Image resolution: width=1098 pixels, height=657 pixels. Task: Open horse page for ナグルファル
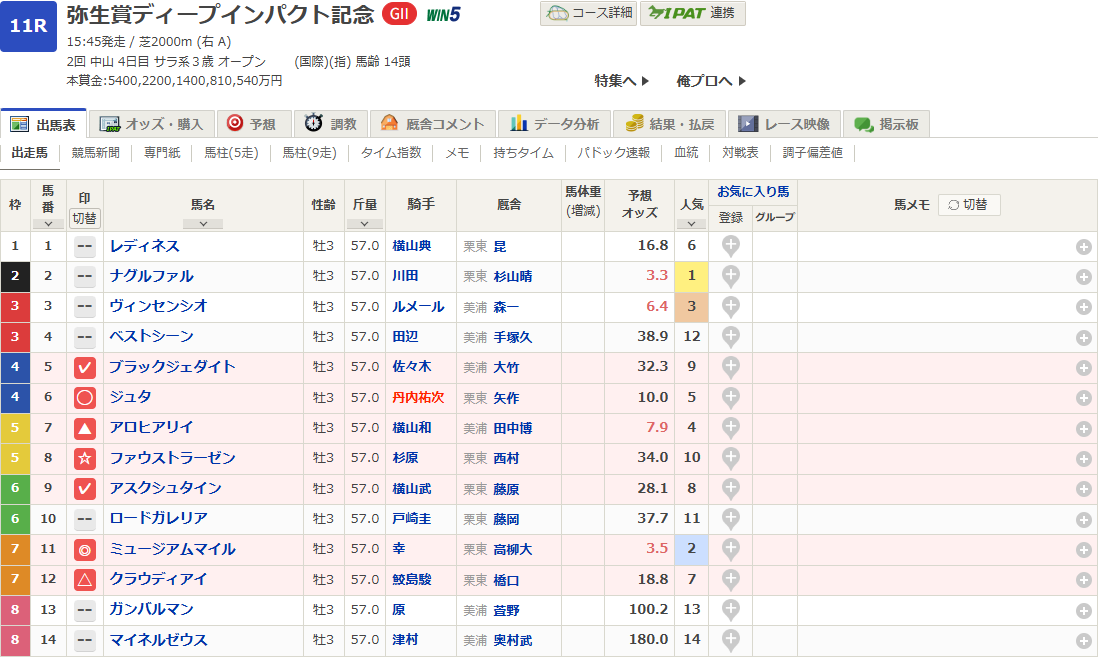click(x=152, y=276)
